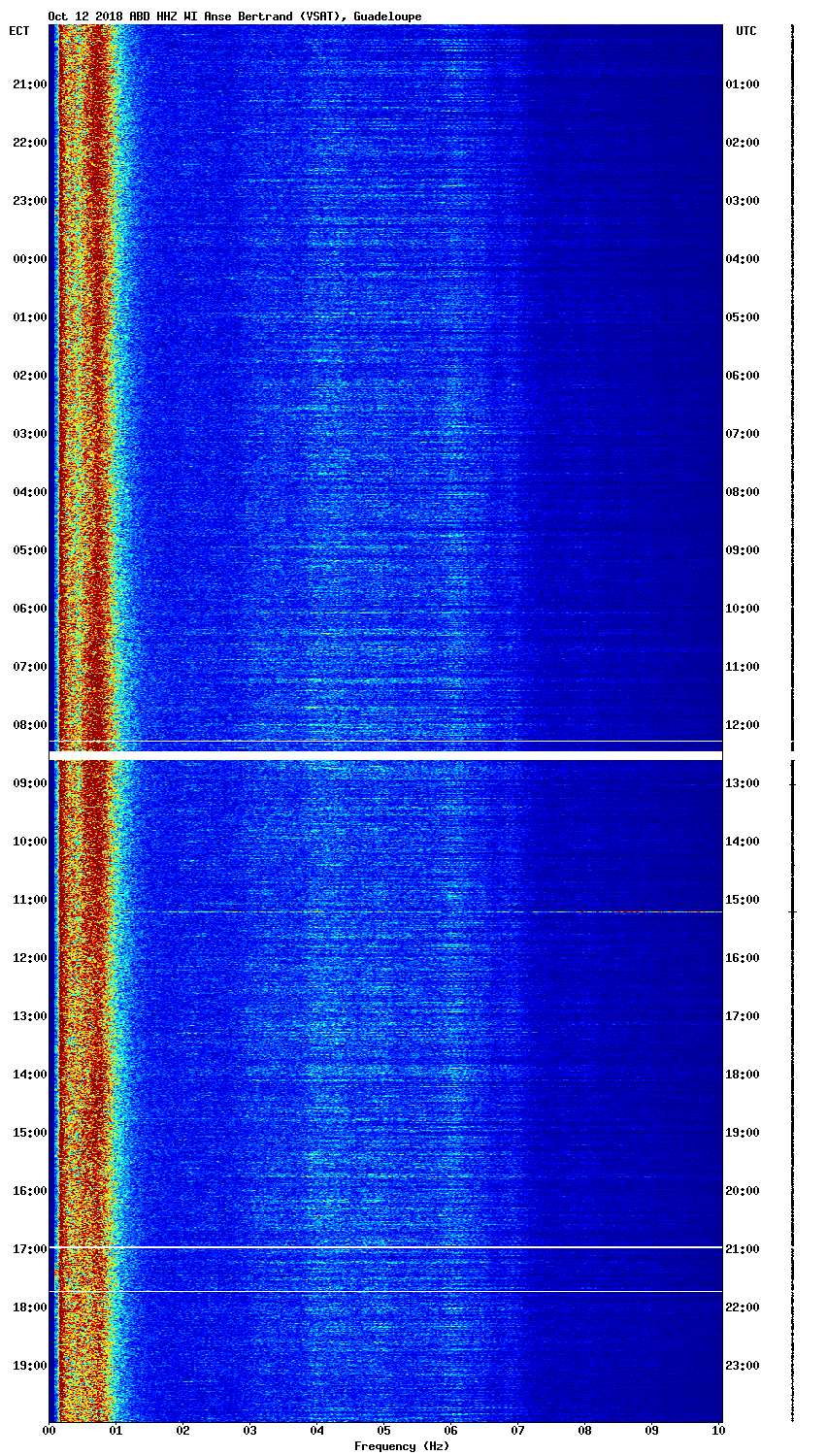This screenshot has width=827, height=1456.
Task: Pick the 22:00 tick label on the UTC axis
Action: pos(743,1307)
